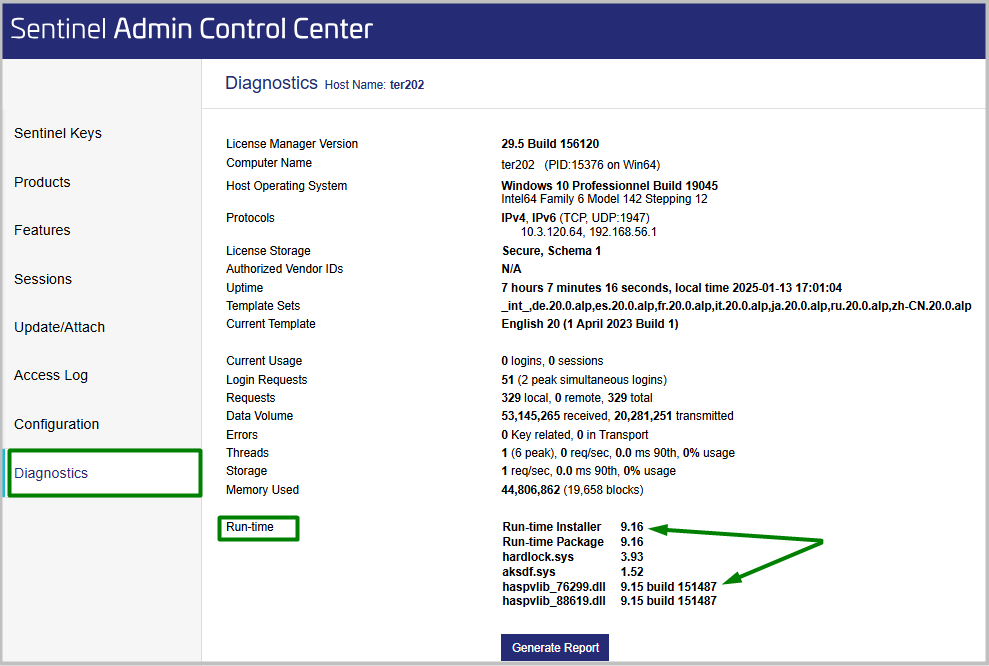Click the Generate Report button
Image resolution: width=989 pixels, height=666 pixels.
click(555, 648)
